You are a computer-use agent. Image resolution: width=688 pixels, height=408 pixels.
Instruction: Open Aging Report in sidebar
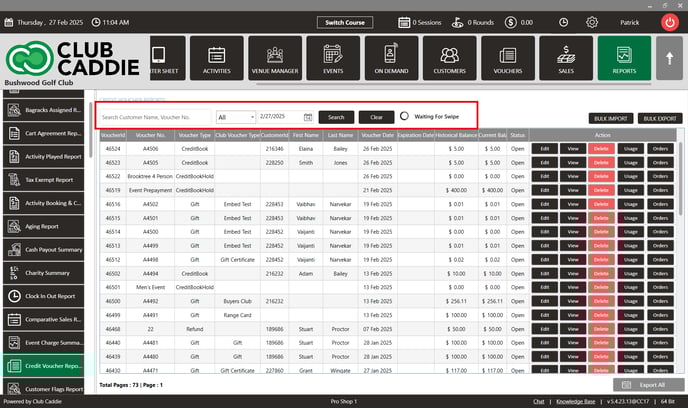click(x=43, y=226)
